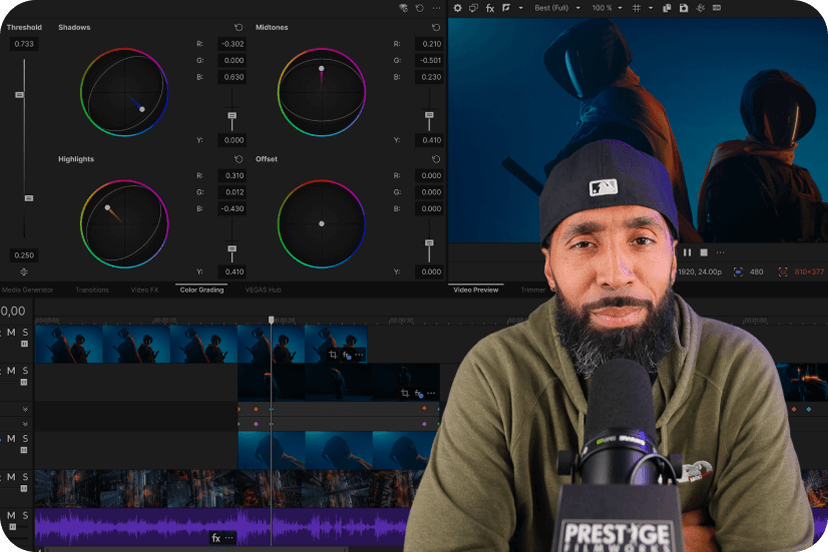Pause the video preview playback

(x=687, y=253)
